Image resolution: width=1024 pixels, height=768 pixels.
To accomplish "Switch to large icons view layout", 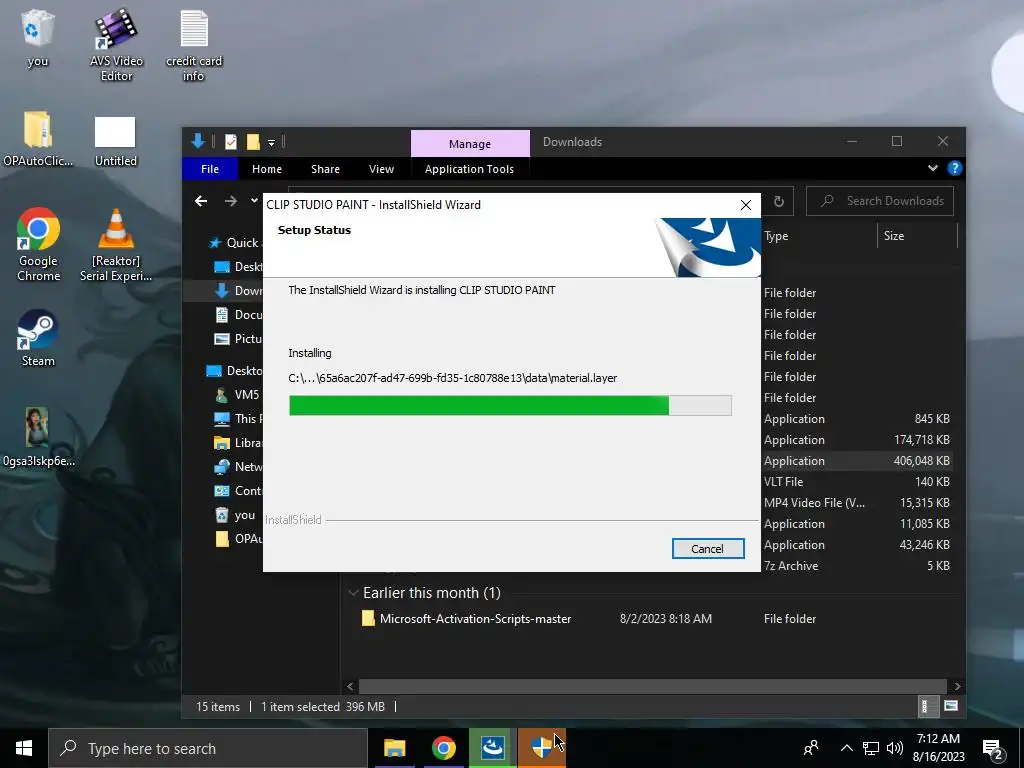I will click(951, 706).
